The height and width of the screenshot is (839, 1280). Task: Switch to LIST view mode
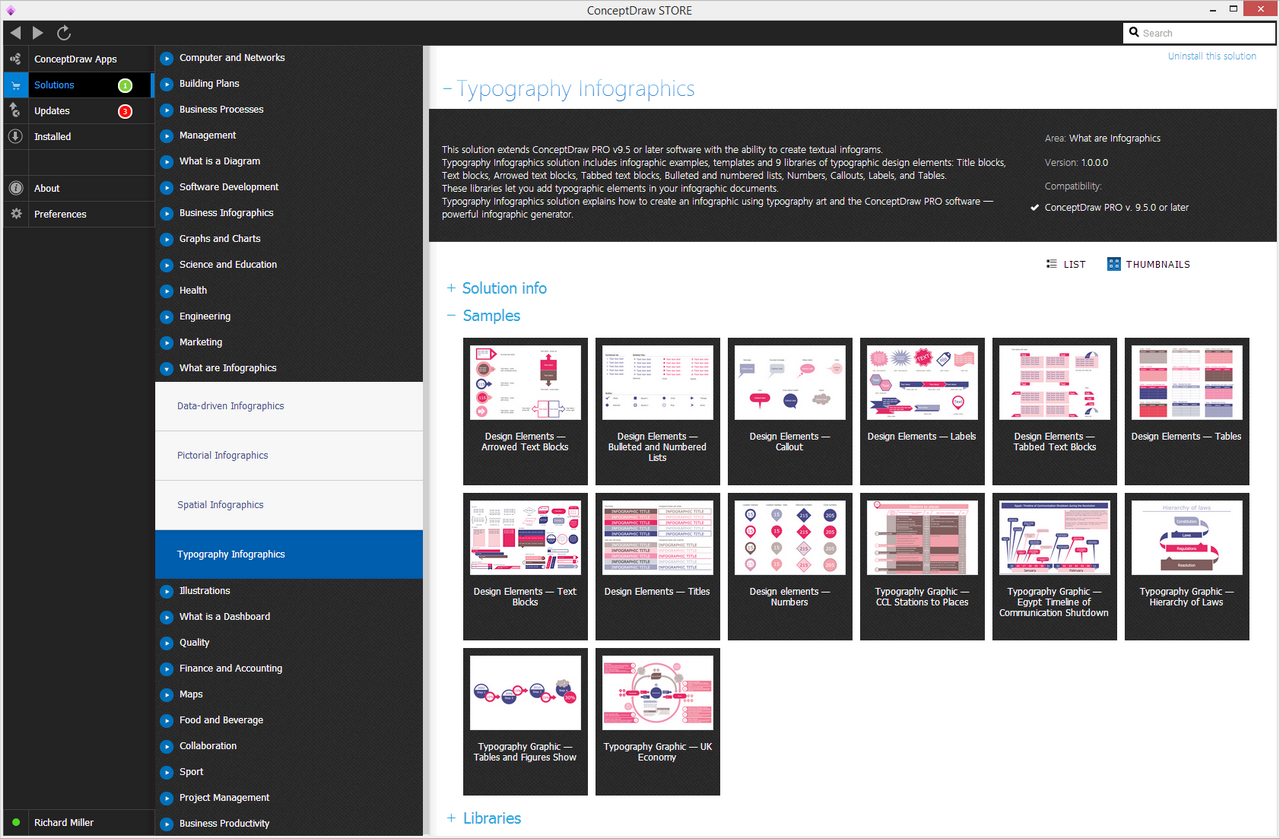(1066, 264)
